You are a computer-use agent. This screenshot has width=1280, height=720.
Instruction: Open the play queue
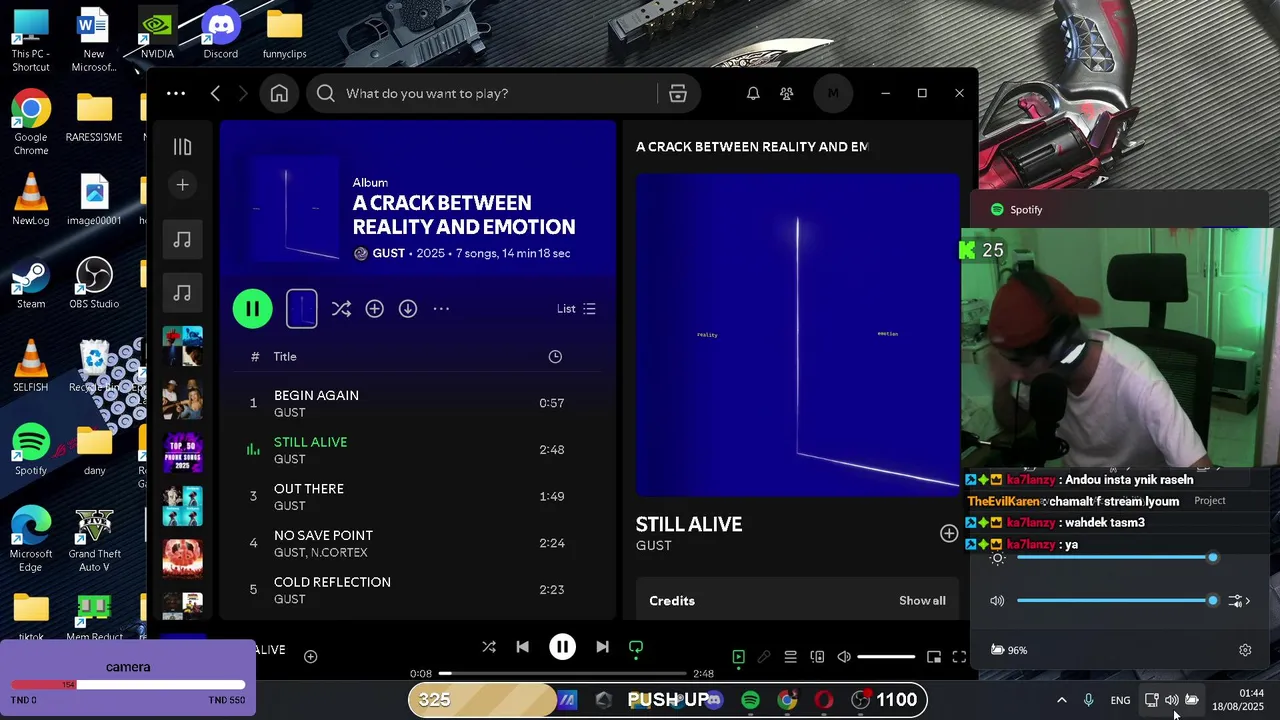pyautogui.click(x=790, y=657)
